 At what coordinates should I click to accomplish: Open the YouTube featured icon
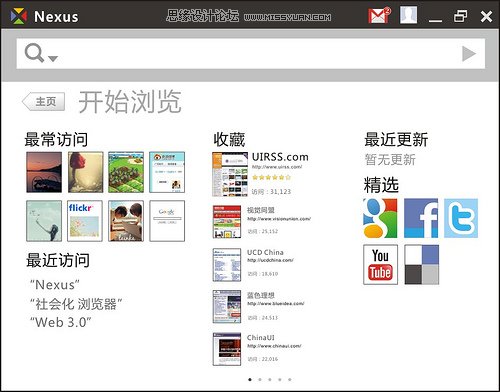[380, 265]
